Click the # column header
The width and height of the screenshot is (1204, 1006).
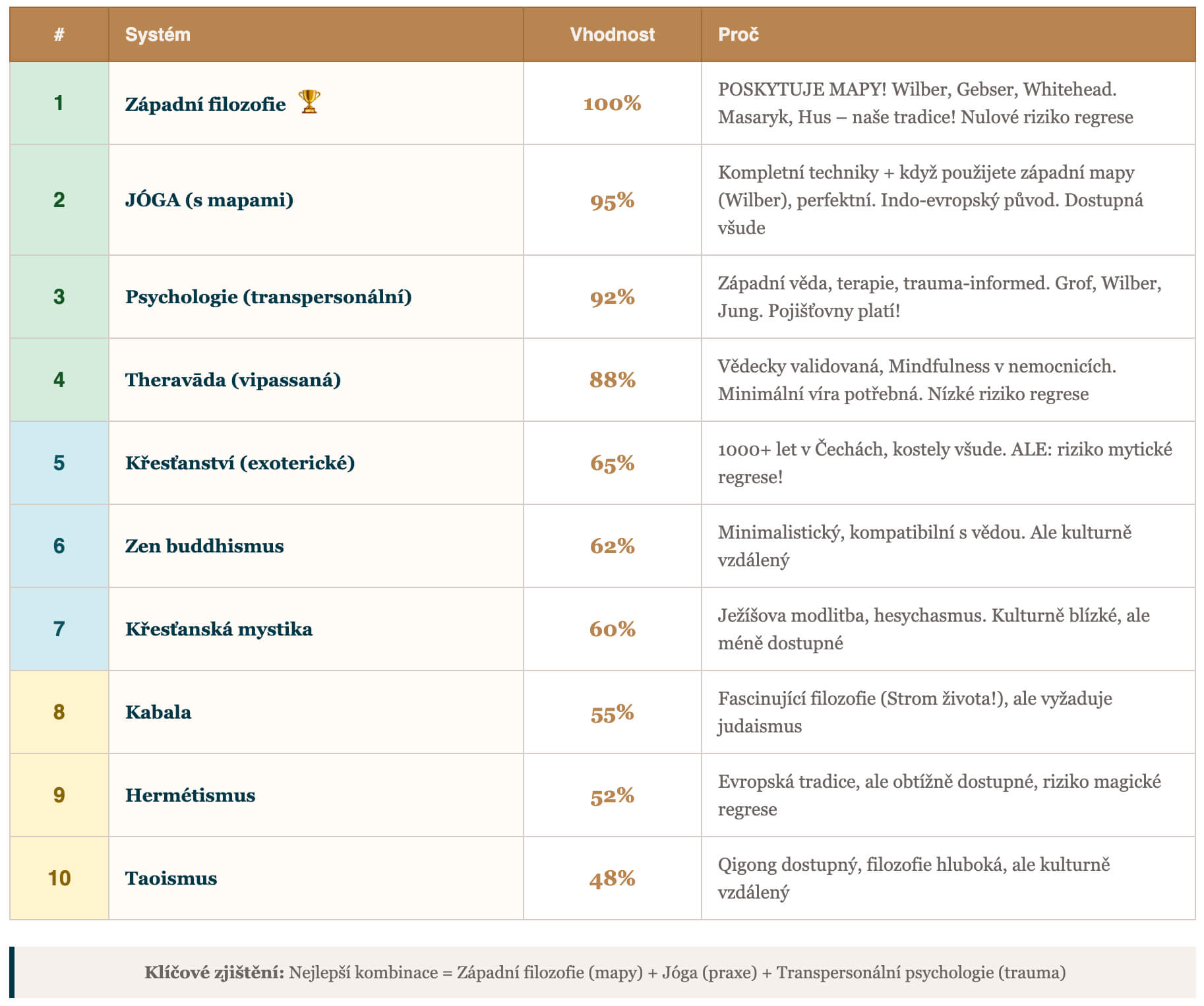59,34
